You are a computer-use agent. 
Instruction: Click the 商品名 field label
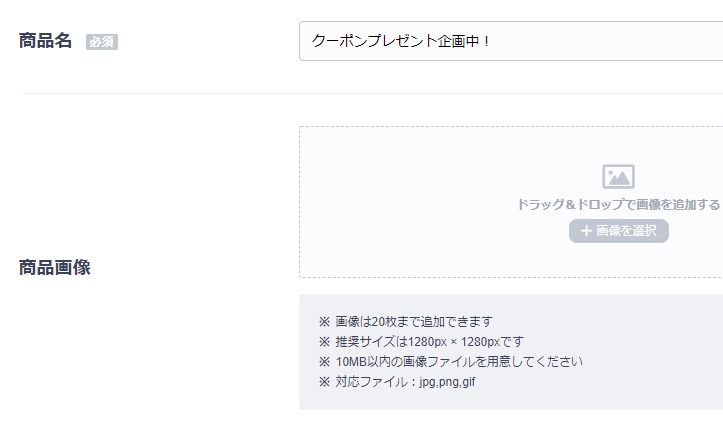45,41
